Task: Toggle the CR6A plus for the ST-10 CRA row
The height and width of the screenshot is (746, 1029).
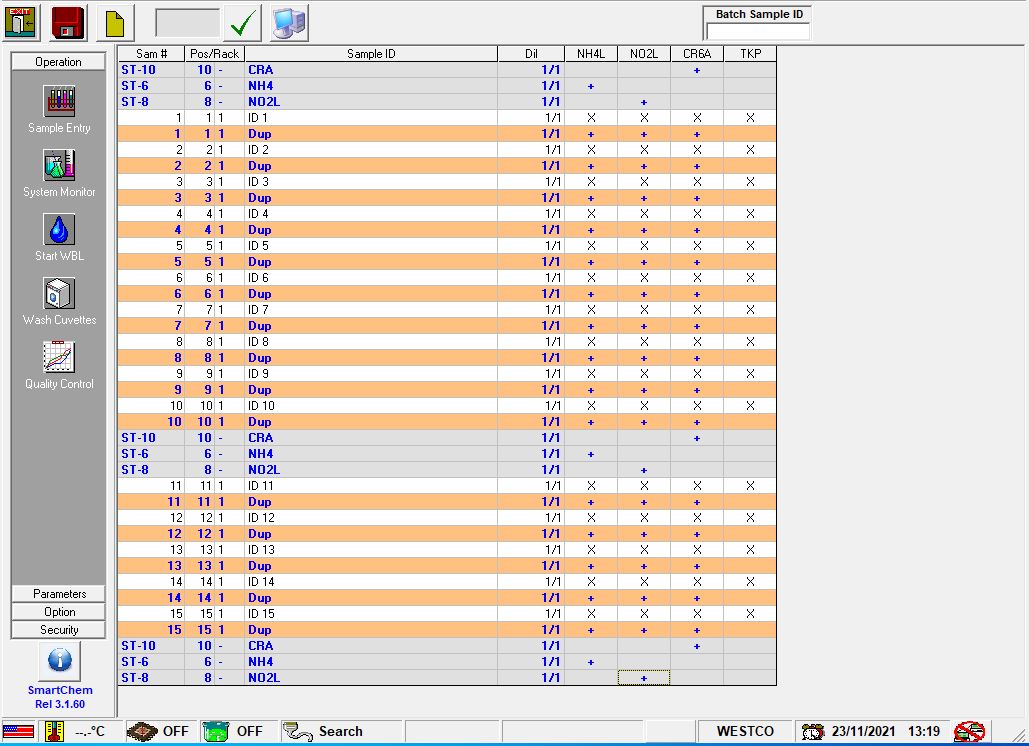Action: click(x=696, y=70)
